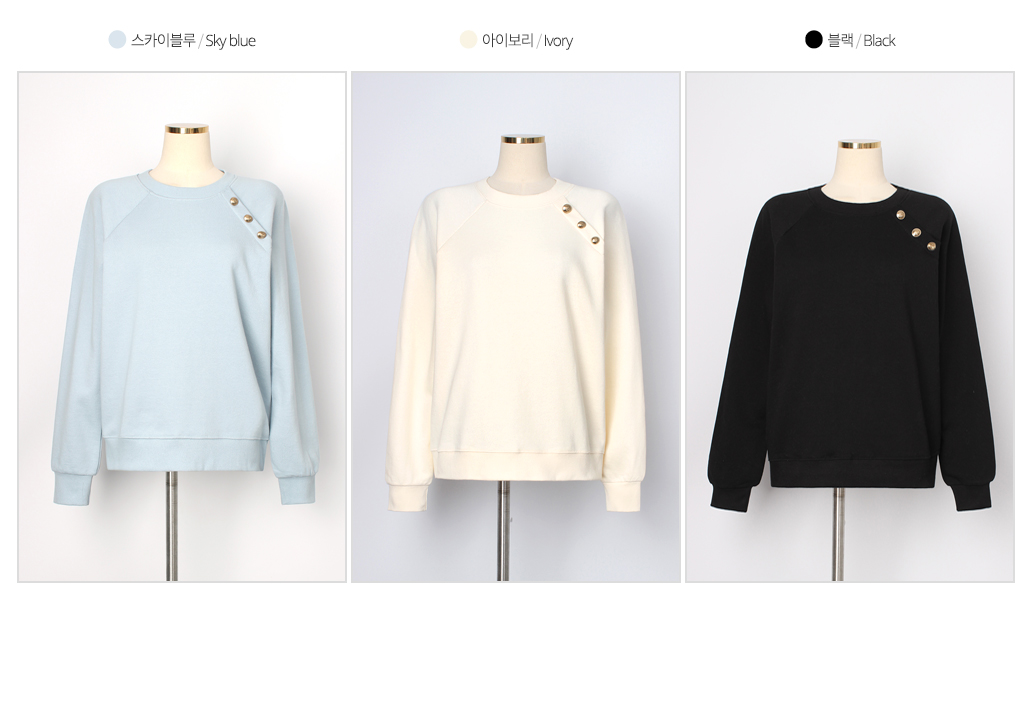The image size is (1032, 712).
Task: Click the ivory color swatch circle
Action: pyautogui.click(x=468, y=39)
